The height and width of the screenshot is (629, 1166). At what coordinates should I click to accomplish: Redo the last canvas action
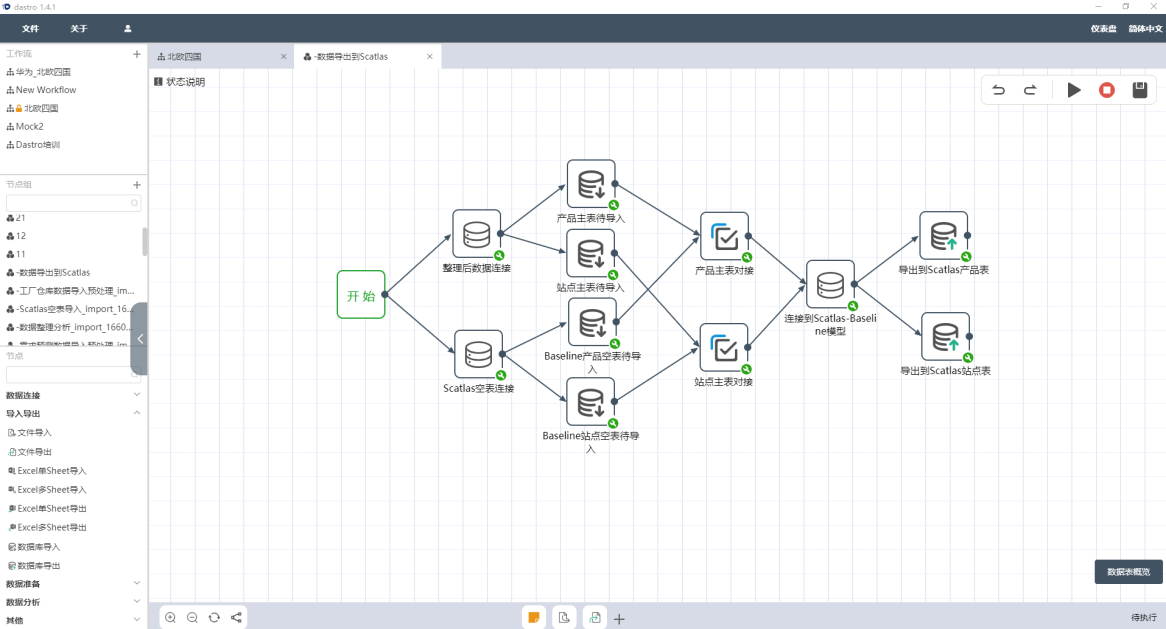point(1030,90)
